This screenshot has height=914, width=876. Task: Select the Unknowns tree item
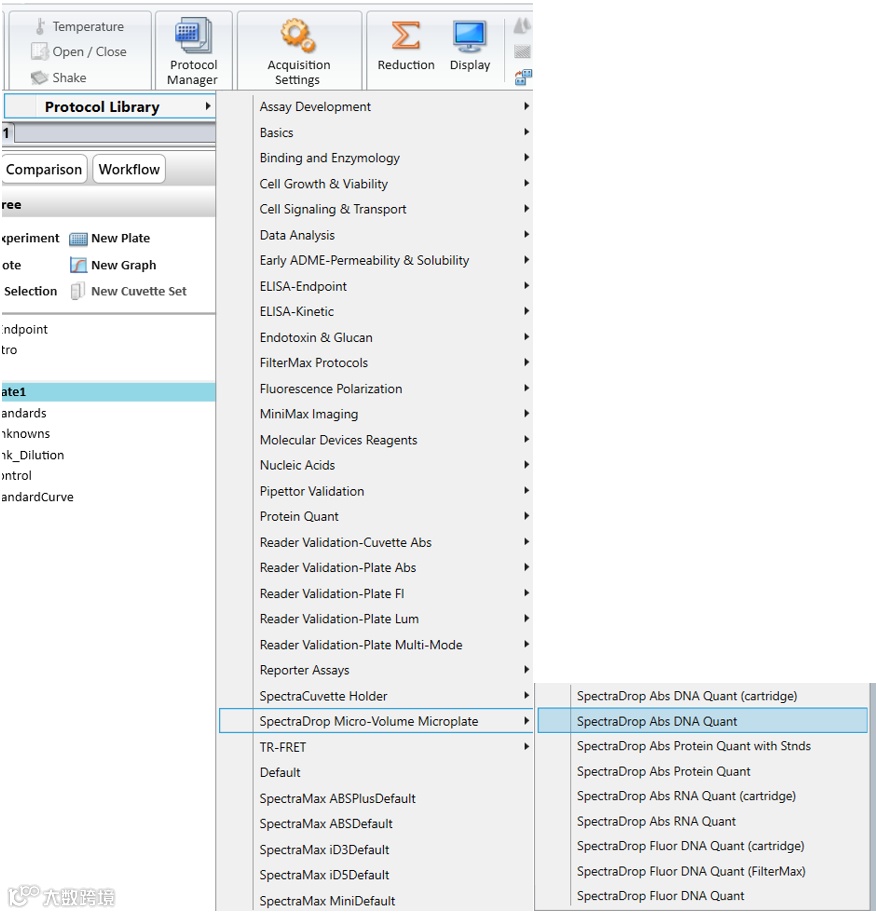pos(25,434)
